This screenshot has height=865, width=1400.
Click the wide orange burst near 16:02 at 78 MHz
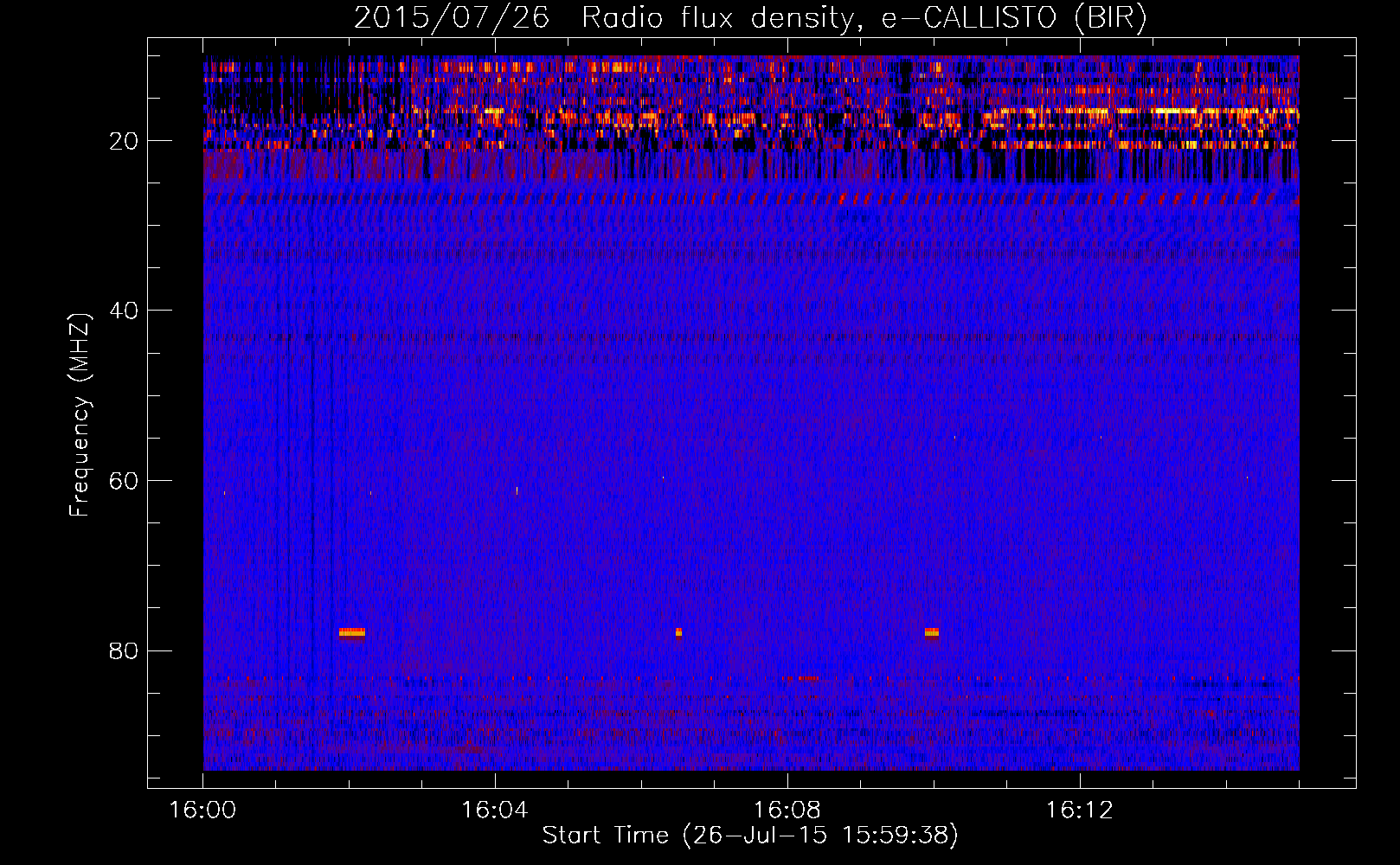[352, 632]
